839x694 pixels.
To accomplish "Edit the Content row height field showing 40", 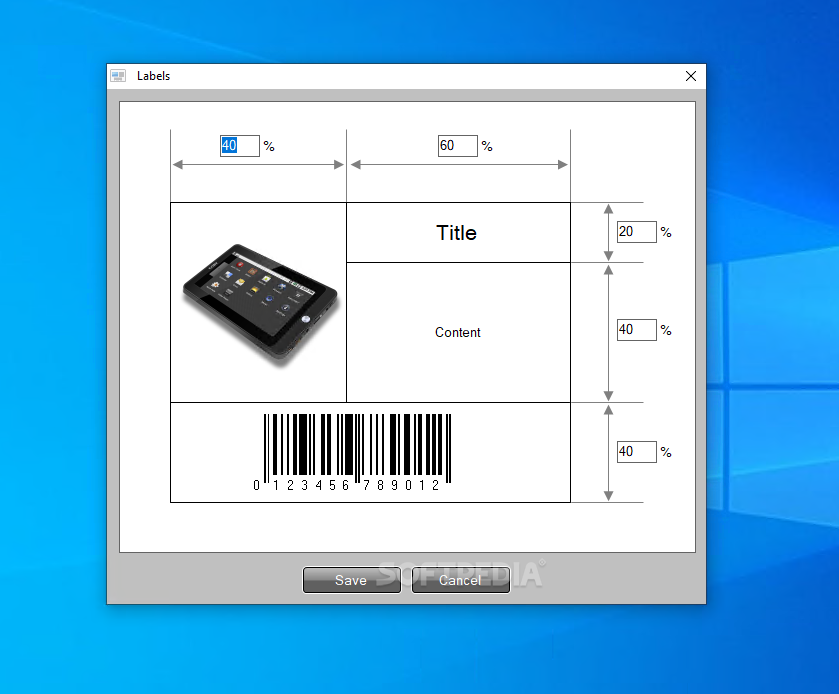I will [x=636, y=330].
